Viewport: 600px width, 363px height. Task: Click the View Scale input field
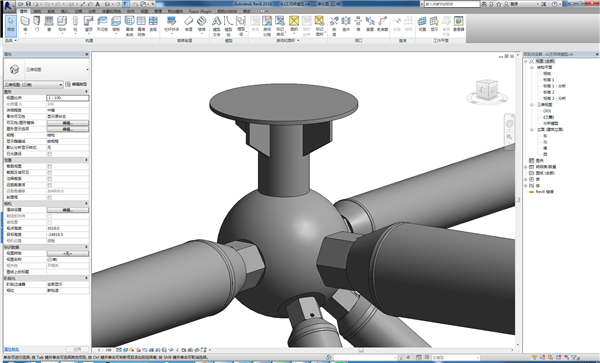click(68, 98)
